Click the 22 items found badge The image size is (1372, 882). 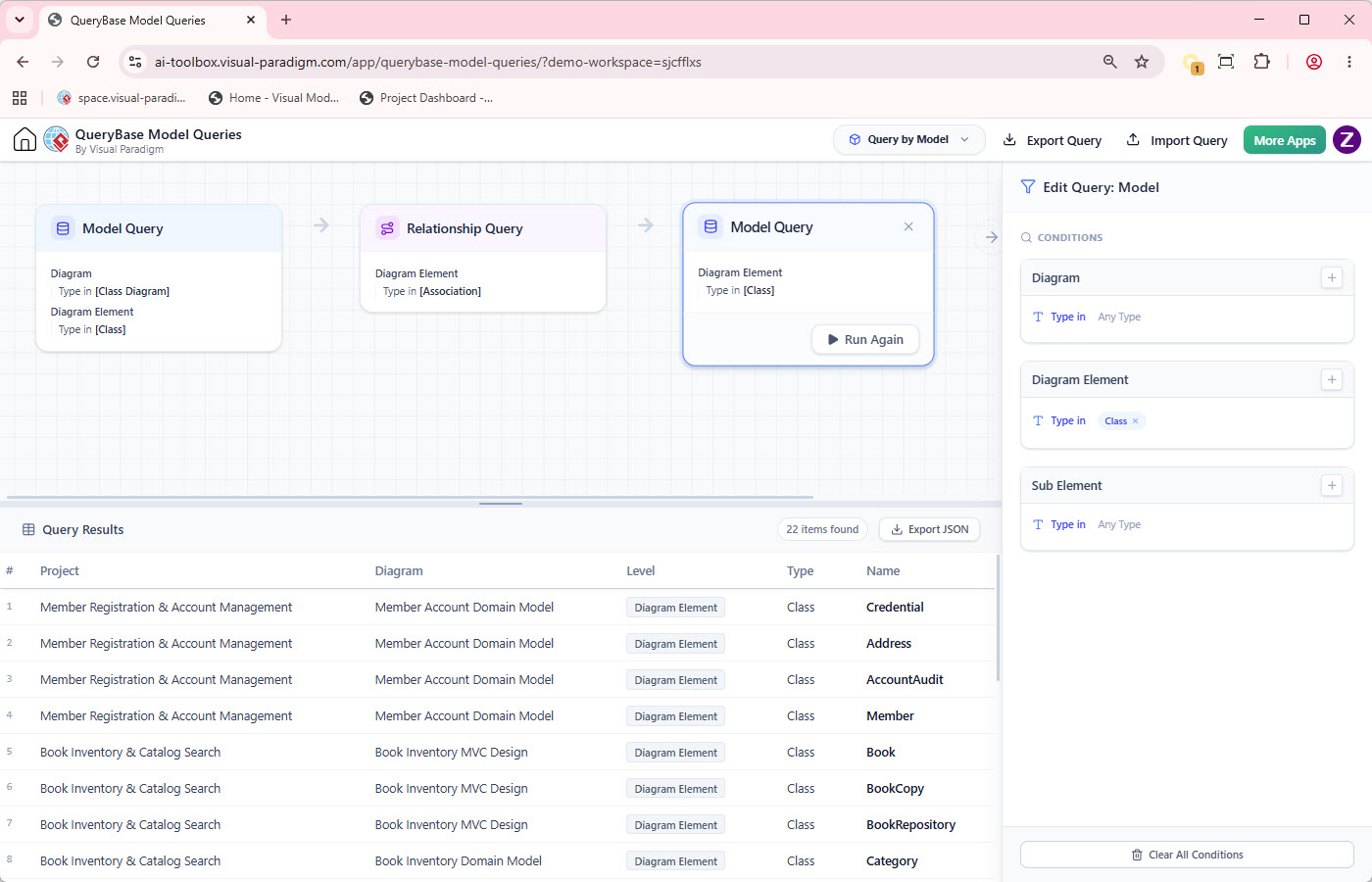[822, 529]
